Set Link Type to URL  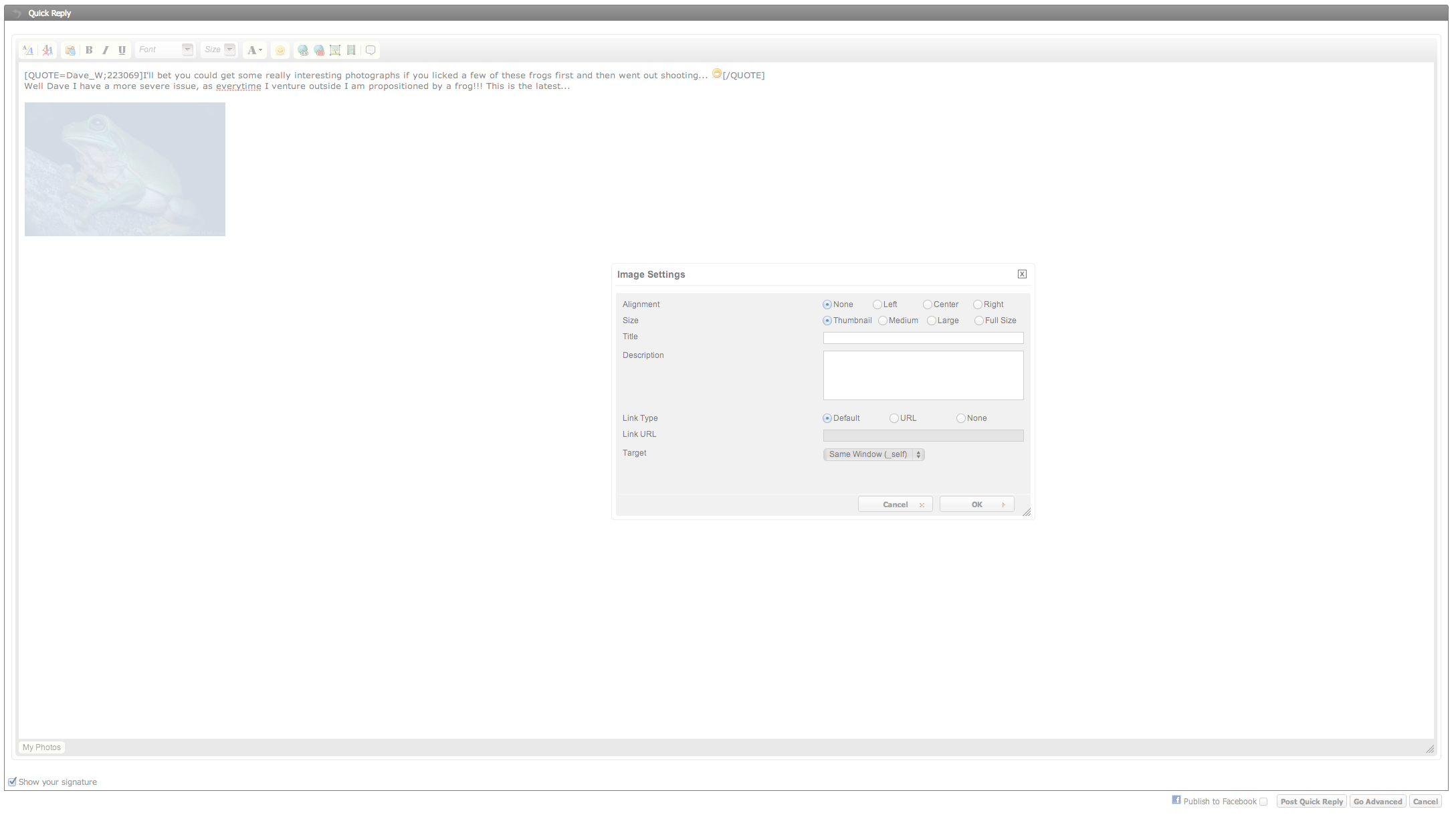(894, 418)
